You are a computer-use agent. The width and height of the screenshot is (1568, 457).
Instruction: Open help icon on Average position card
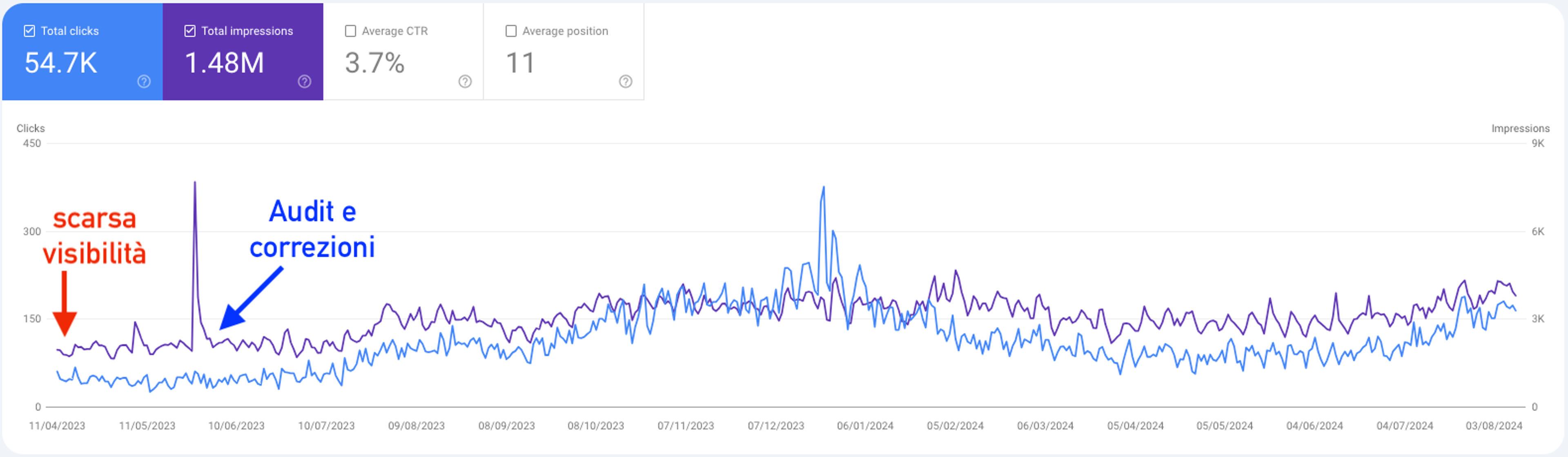point(625,82)
